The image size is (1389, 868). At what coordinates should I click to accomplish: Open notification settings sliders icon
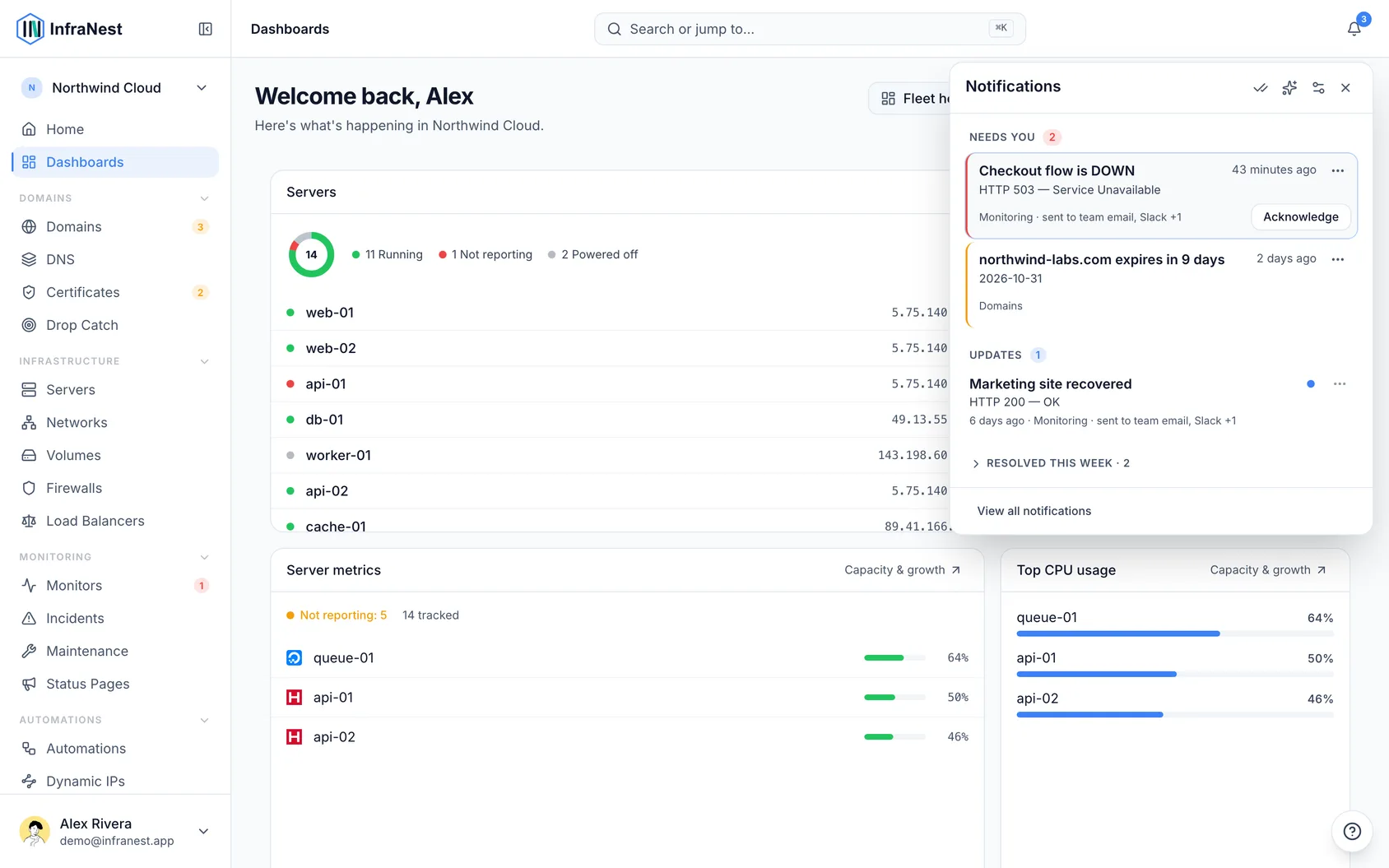(1318, 88)
